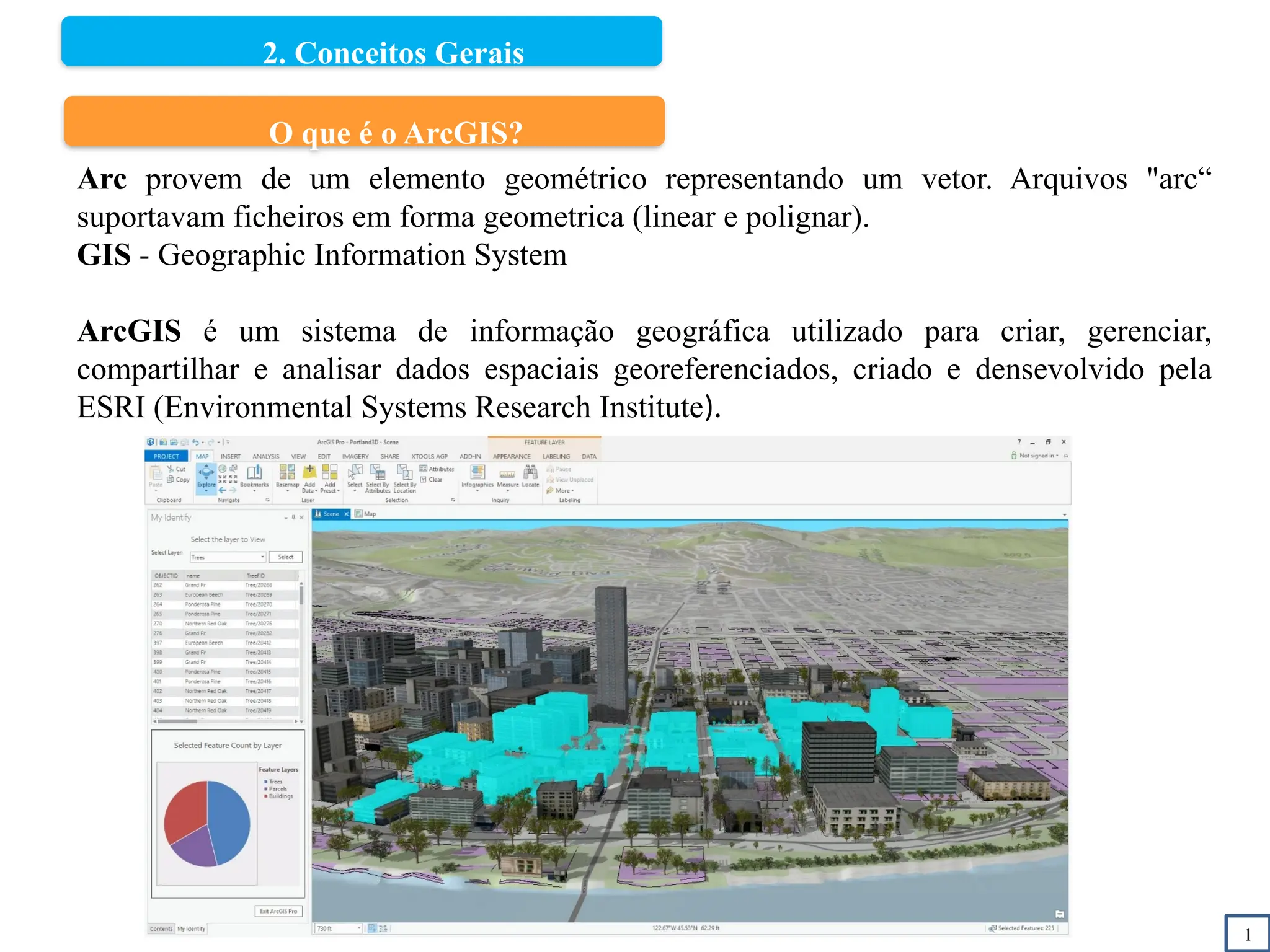Screen dimensions: 1270x952
Task: Open the 730 ft scale dropdown
Action: click(x=339, y=928)
